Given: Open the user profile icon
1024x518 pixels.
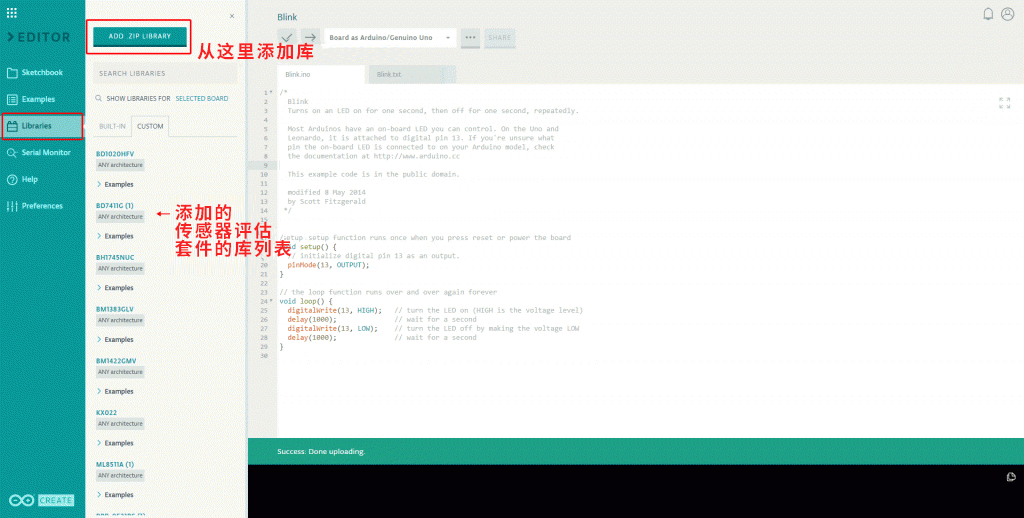Looking at the screenshot, I should tap(1007, 14).
